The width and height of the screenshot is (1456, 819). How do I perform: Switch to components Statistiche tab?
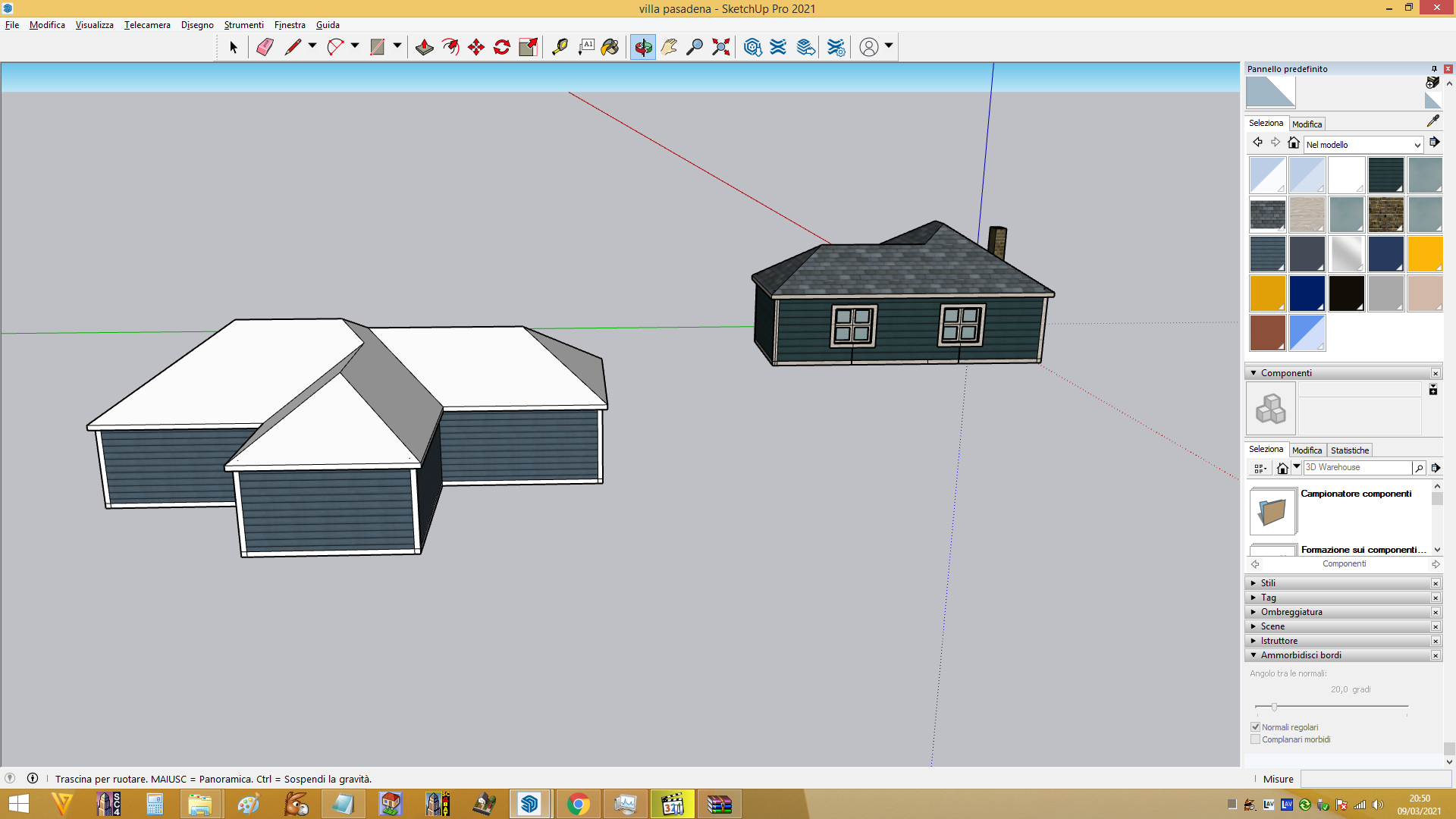(x=1350, y=450)
